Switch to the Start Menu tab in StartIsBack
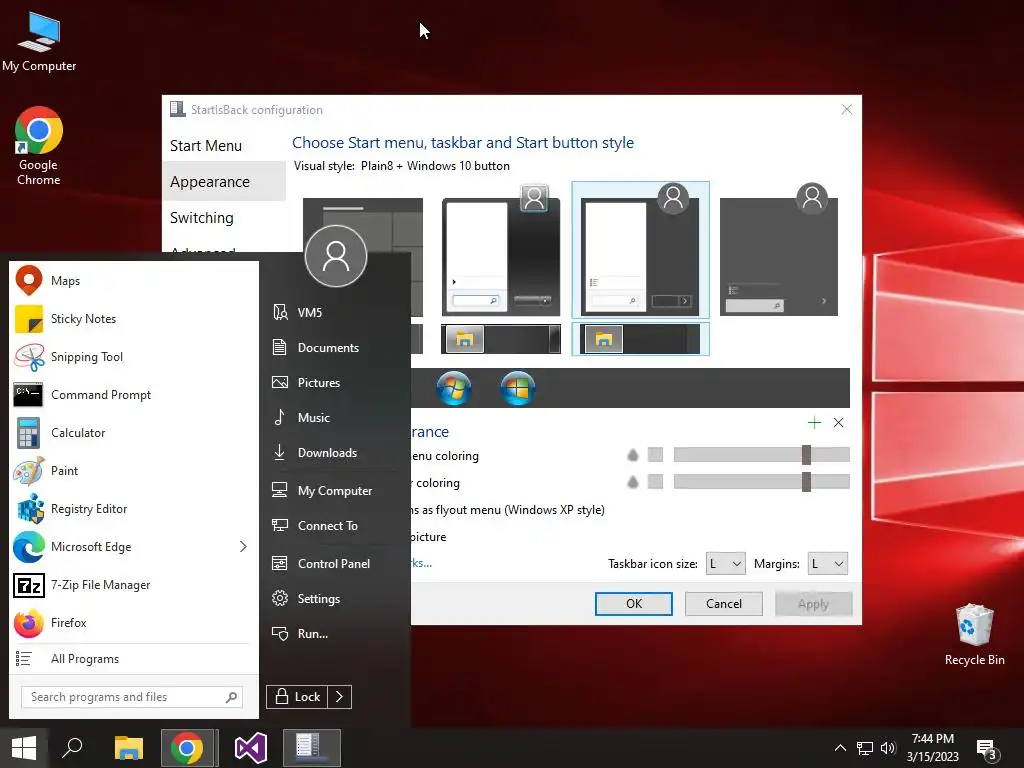Screen dimensions: 1024x768 click(206, 146)
